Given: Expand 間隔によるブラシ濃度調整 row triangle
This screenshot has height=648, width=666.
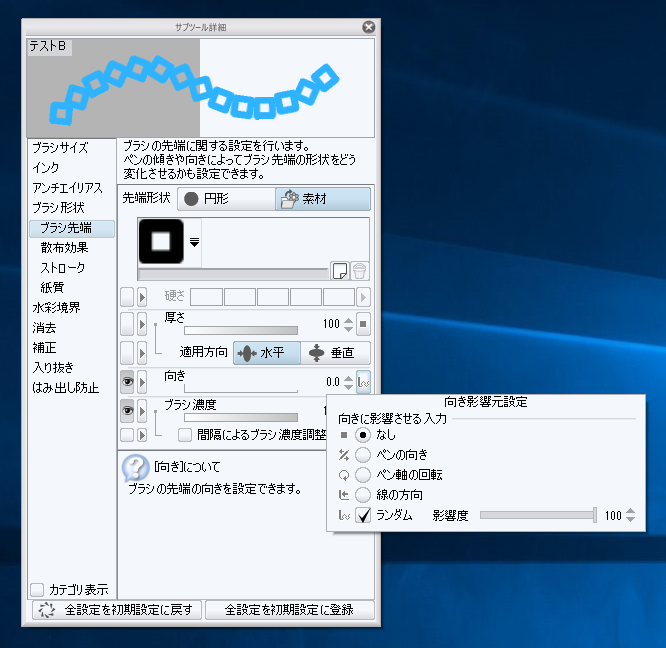Looking at the screenshot, I should 142,435.
